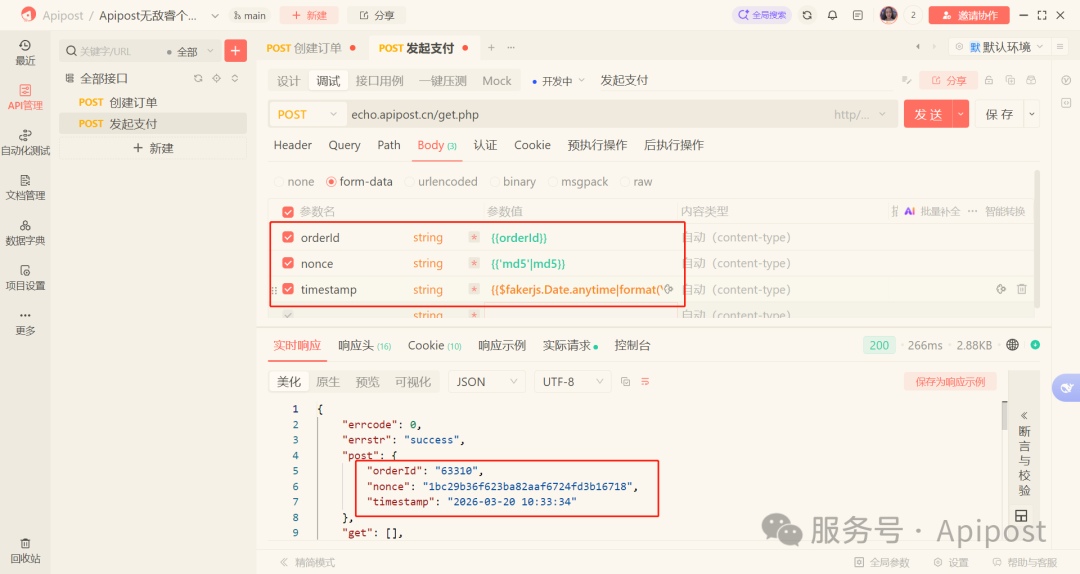Click the locate target icon beside 全部接口

216,79
